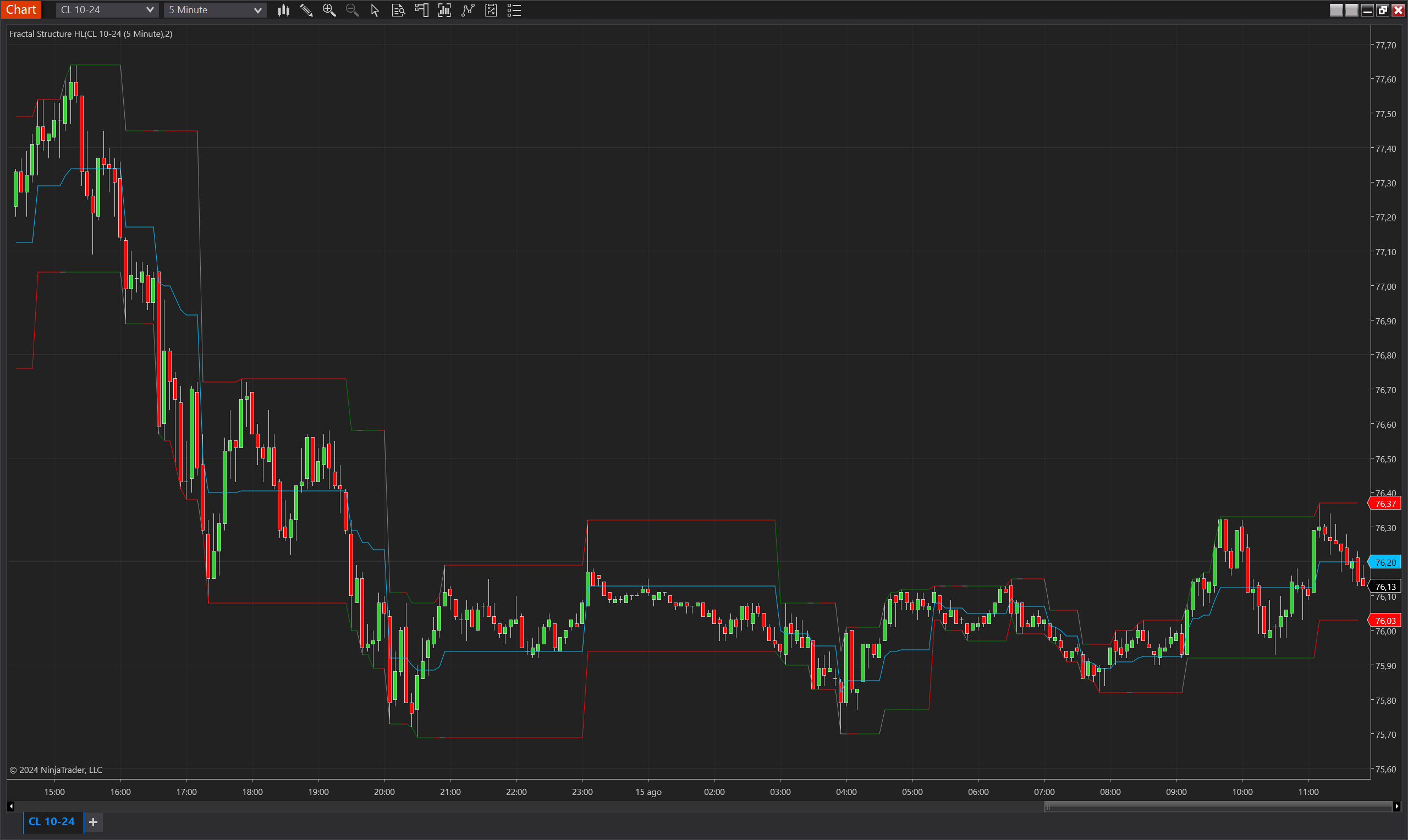
Task: Add a new tab with plus button
Action: (x=94, y=822)
